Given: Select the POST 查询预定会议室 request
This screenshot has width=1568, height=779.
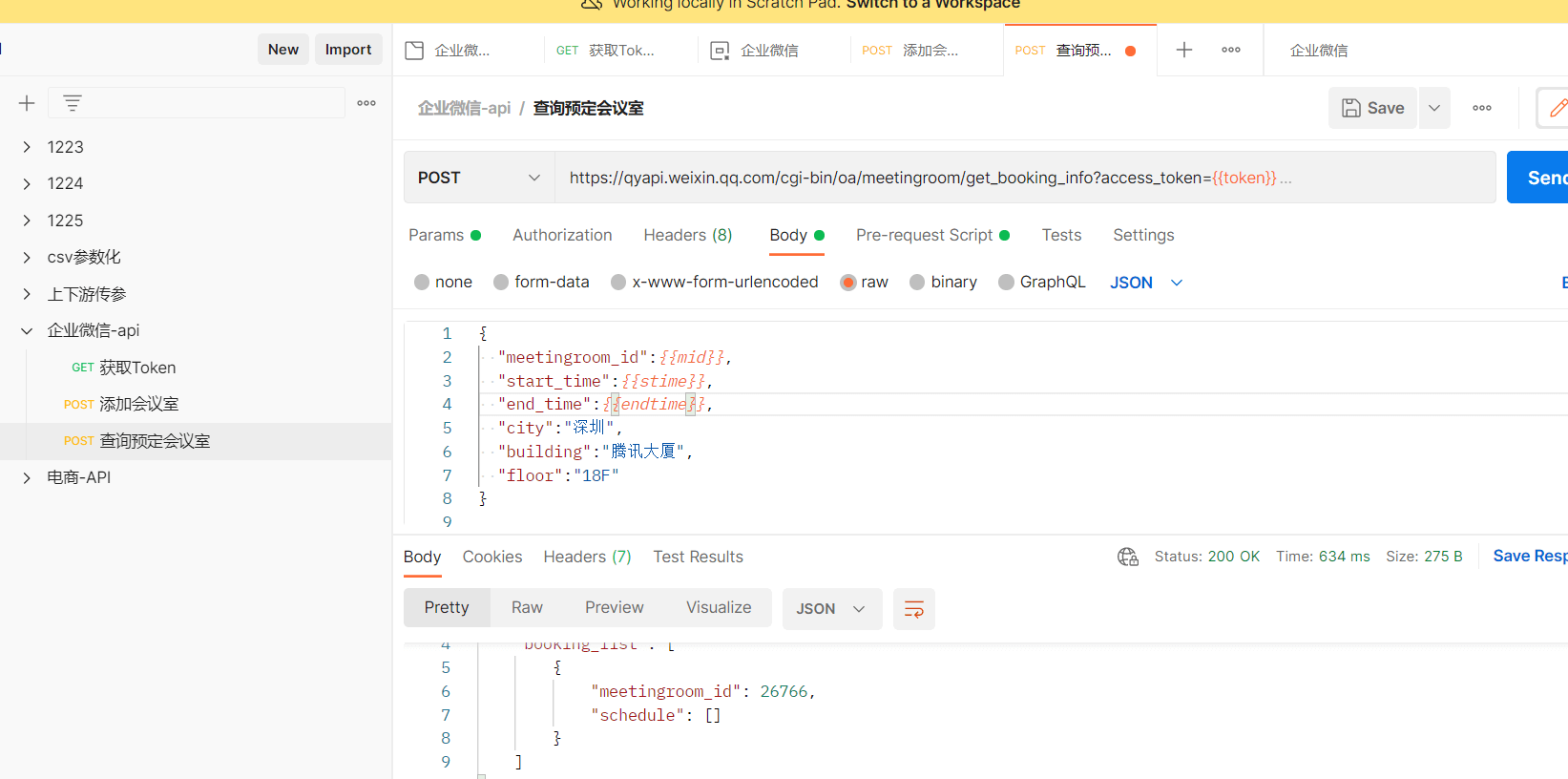Looking at the screenshot, I should click(x=196, y=441).
